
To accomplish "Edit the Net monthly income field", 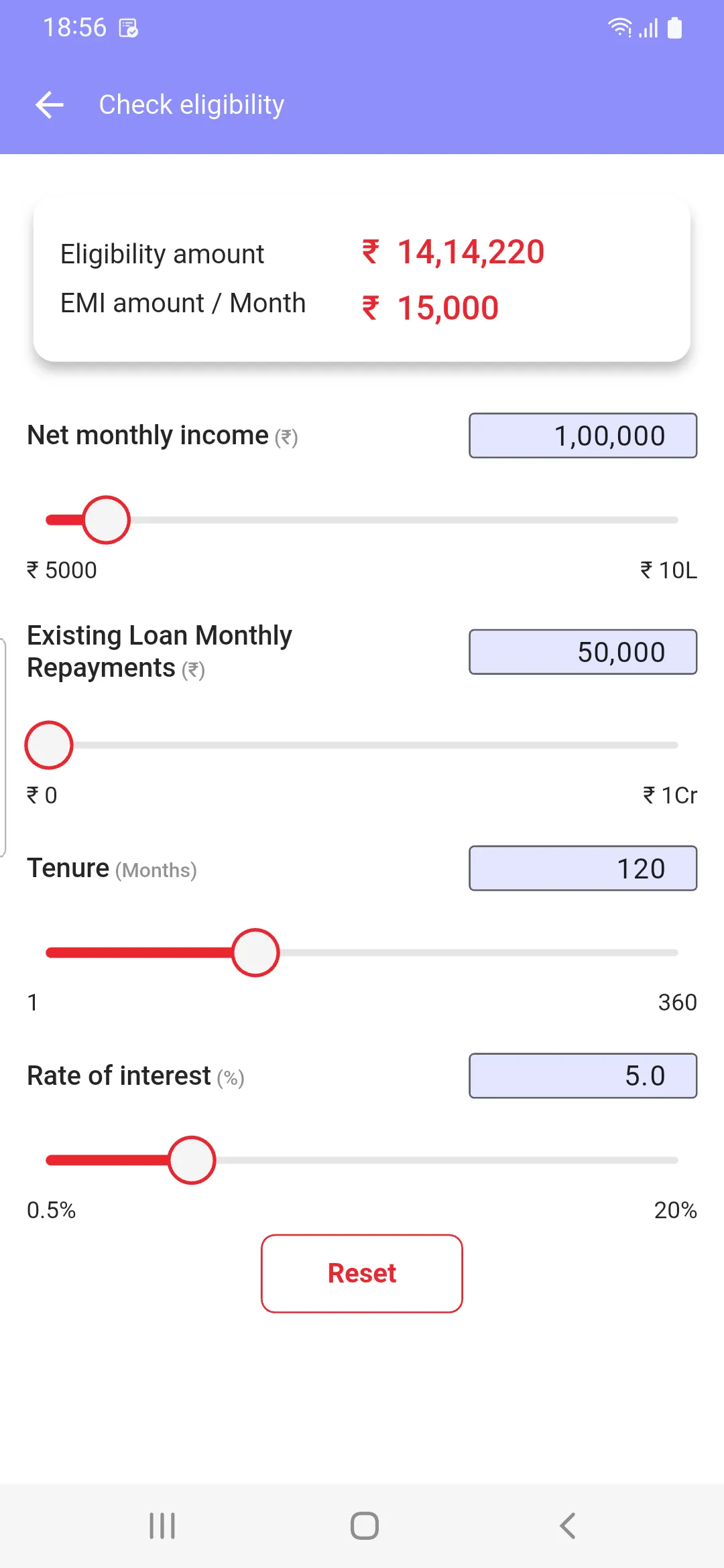I will [x=583, y=436].
